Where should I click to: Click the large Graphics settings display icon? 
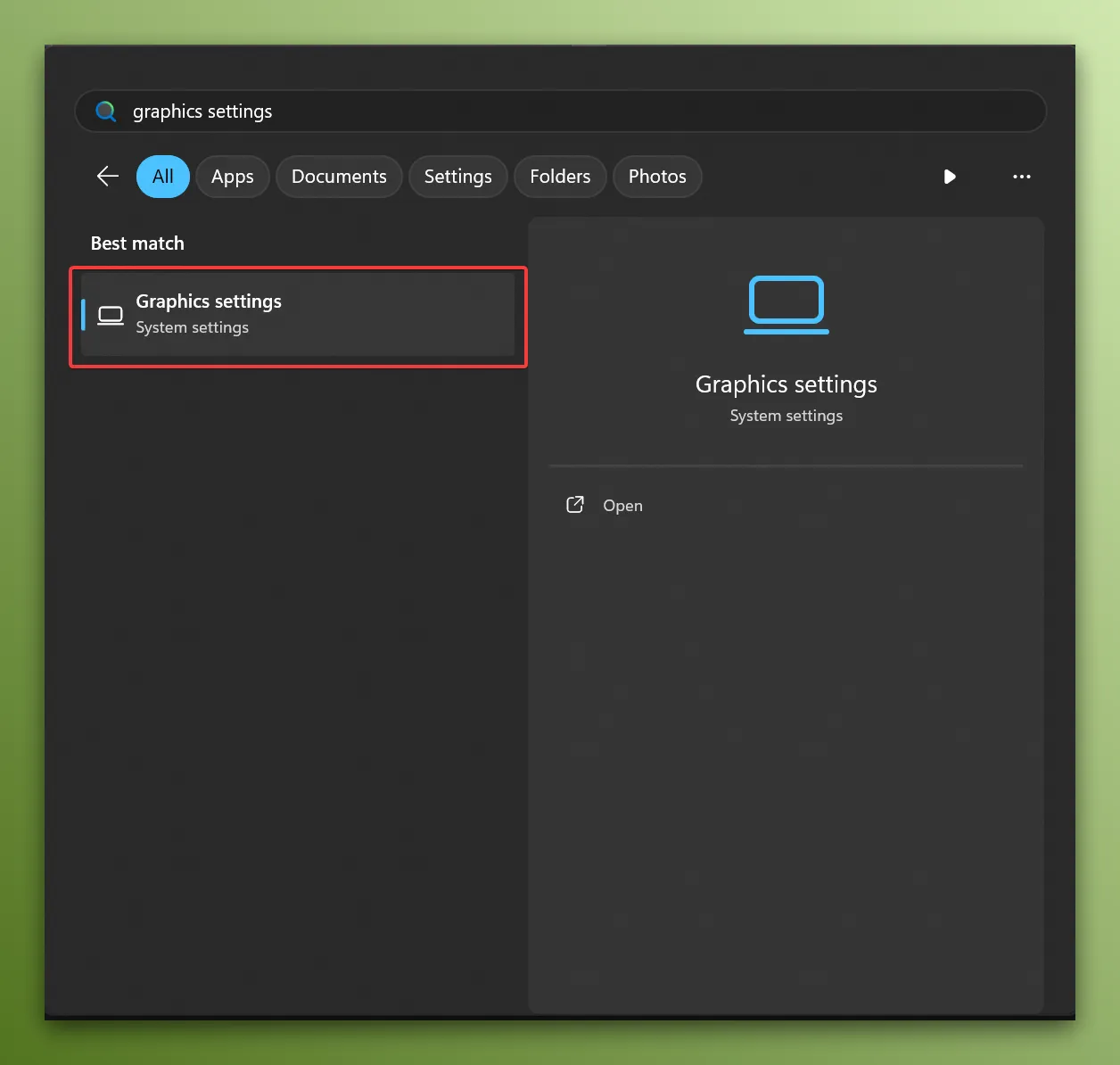click(786, 305)
